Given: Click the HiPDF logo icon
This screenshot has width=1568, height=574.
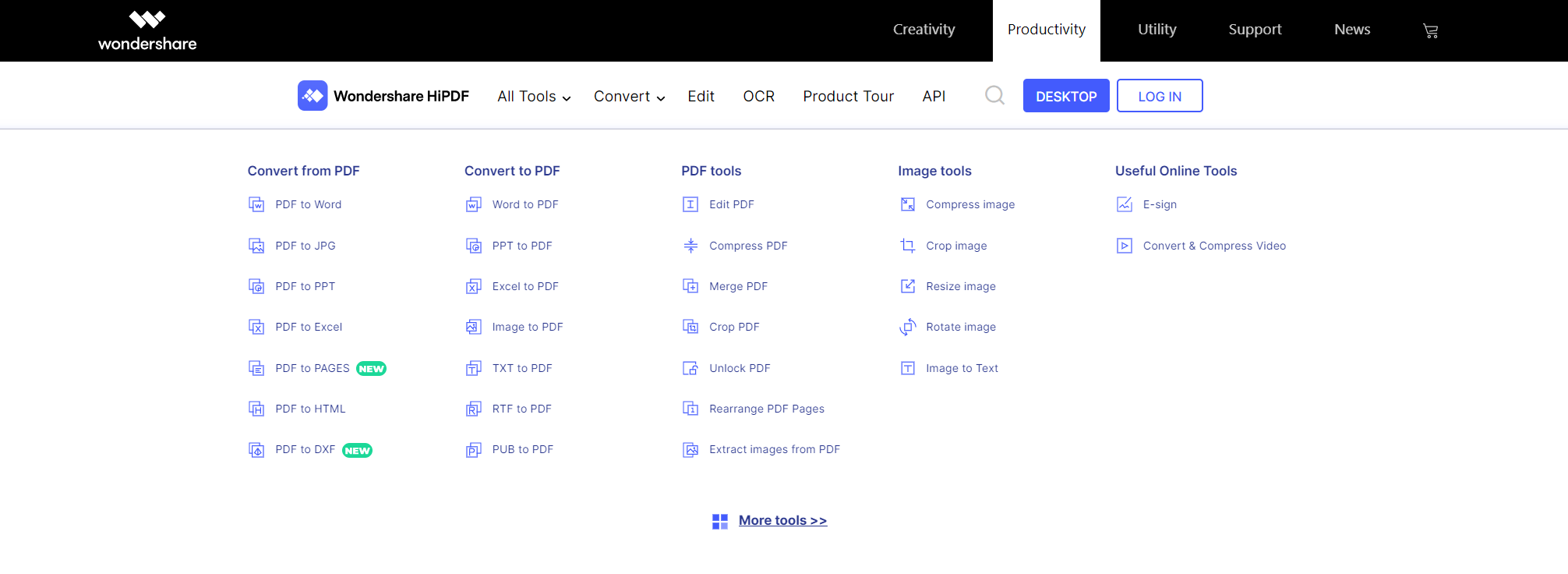Looking at the screenshot, I should pyautogui.click(x=313, y=95).
